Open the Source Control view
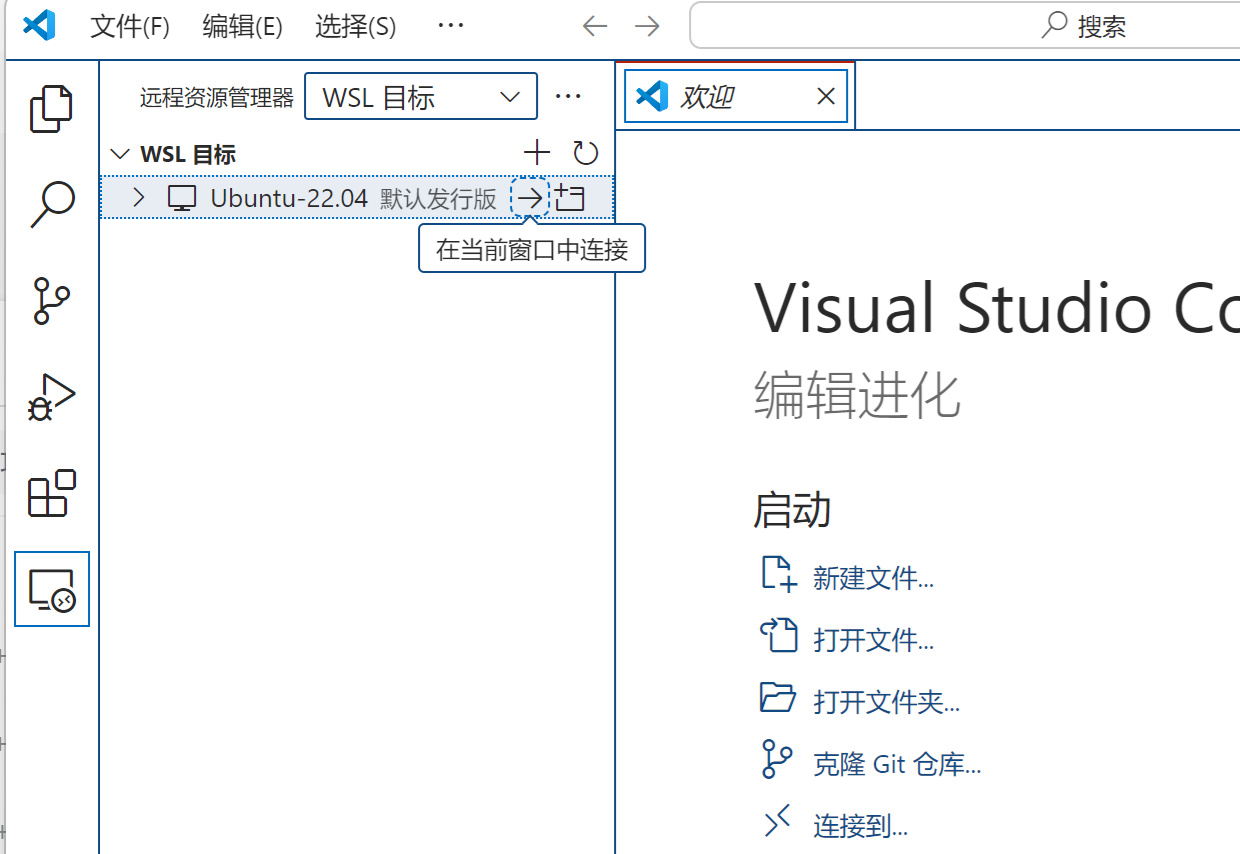This screenshot has height=854, width=1240. click(52, 300)
